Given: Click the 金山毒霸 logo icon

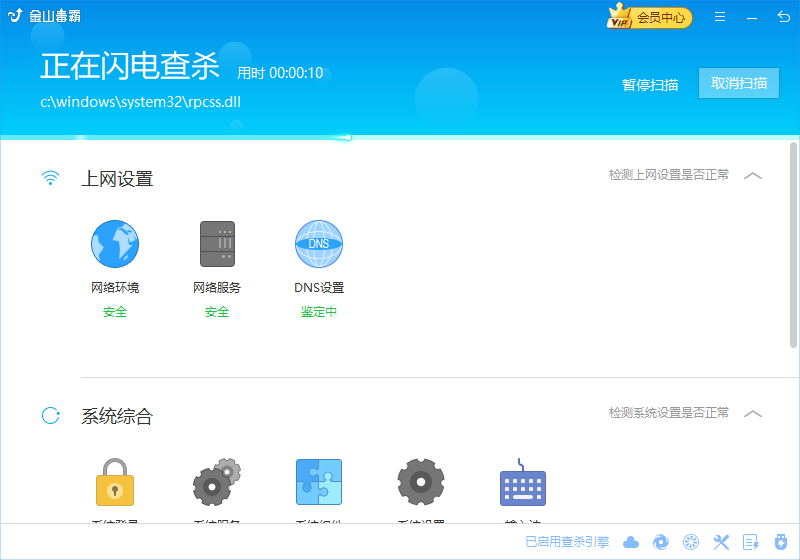Looking at the screenshot, I should tap(15, 16).
